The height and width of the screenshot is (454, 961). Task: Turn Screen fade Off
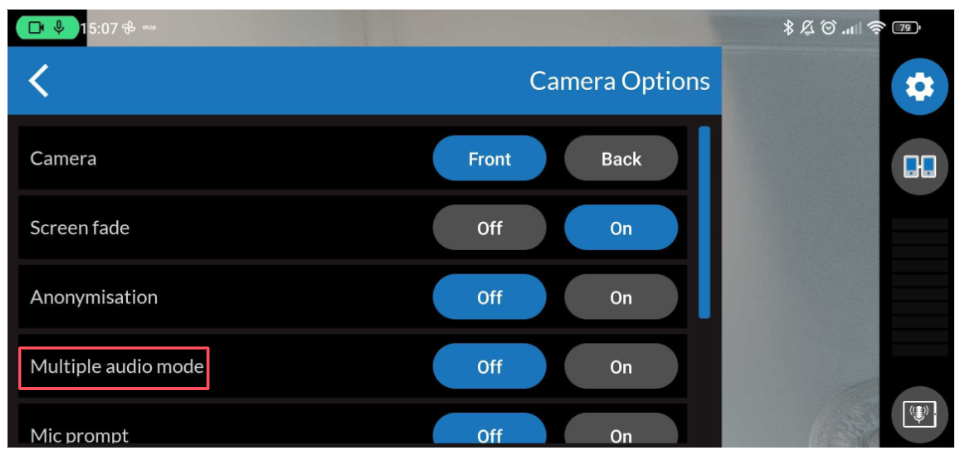[x=489, y=228]
